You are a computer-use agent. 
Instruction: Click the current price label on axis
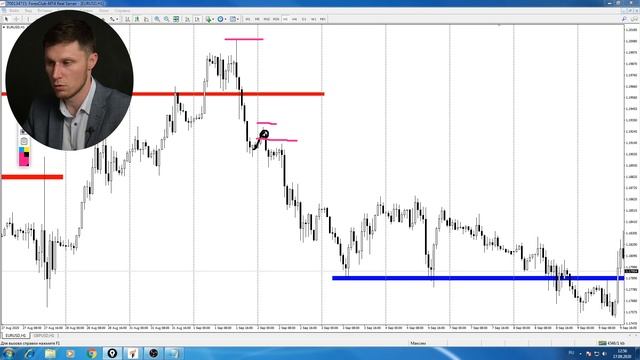pyautogui.click(x=631, y=271)
